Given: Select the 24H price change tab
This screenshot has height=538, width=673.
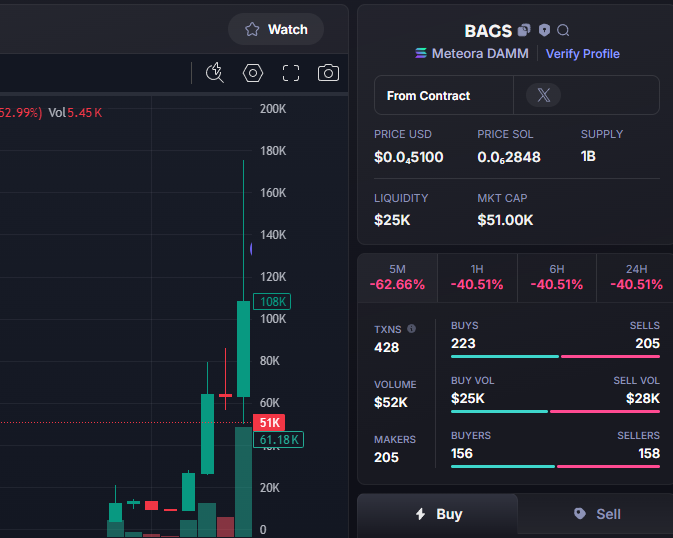Looking at the screenshot, I should pyautogui.click(x=636, y=278).
